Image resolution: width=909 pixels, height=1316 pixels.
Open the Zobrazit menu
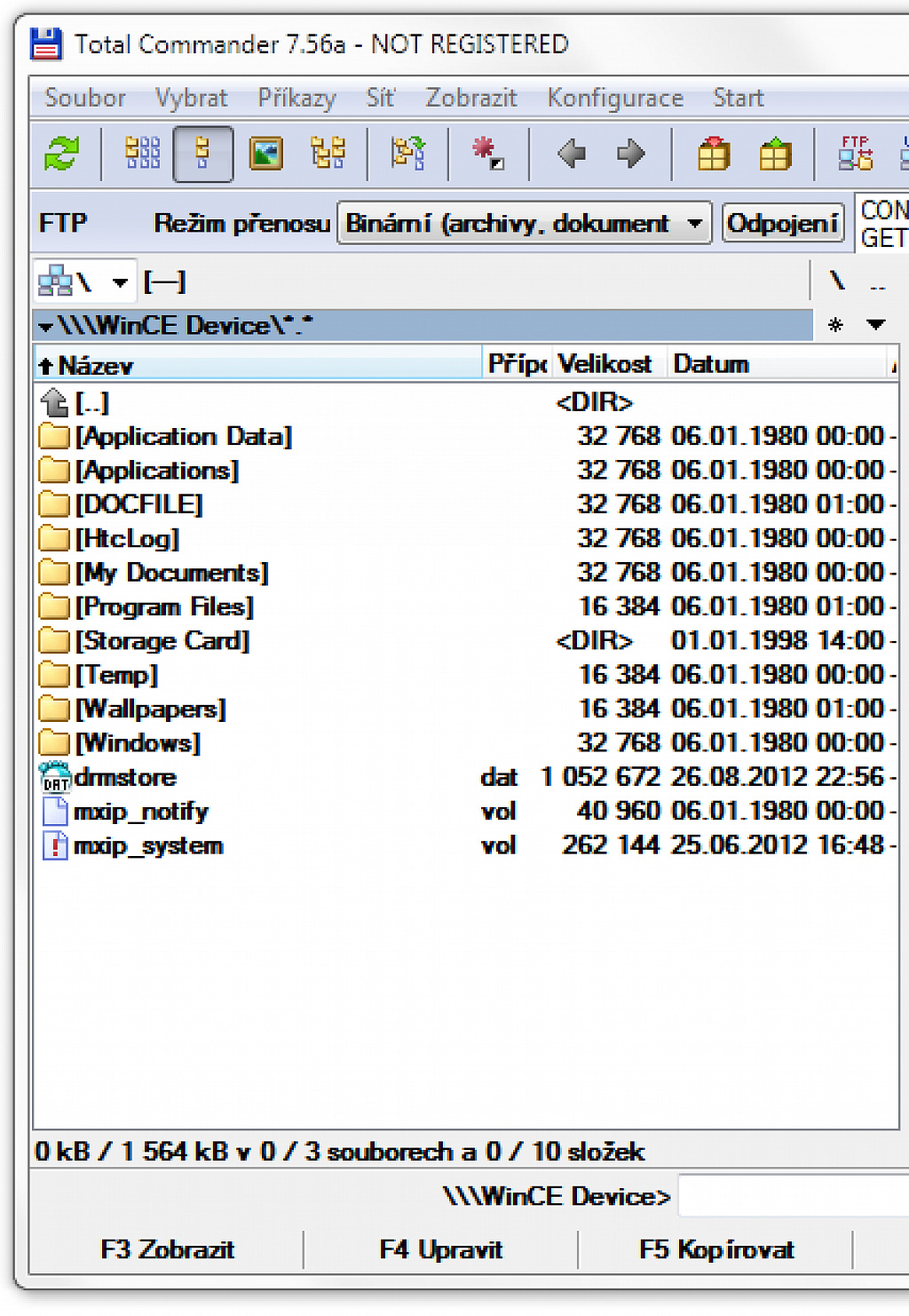click(x=471, y=98)
